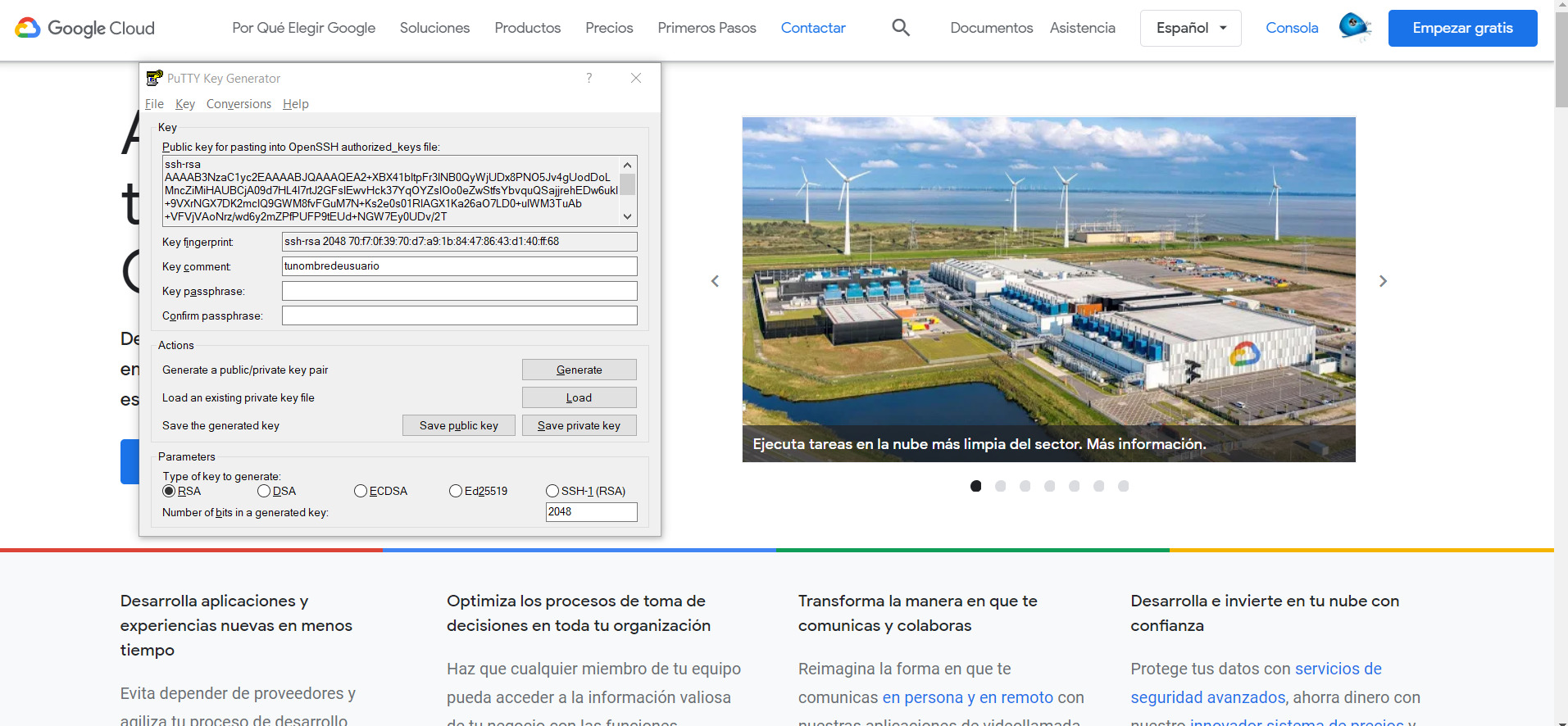Image resolution: width=1568 pixels, height=726 pixels.
Task: Click the Empezar gratis button
Action: coord(1463,28)
